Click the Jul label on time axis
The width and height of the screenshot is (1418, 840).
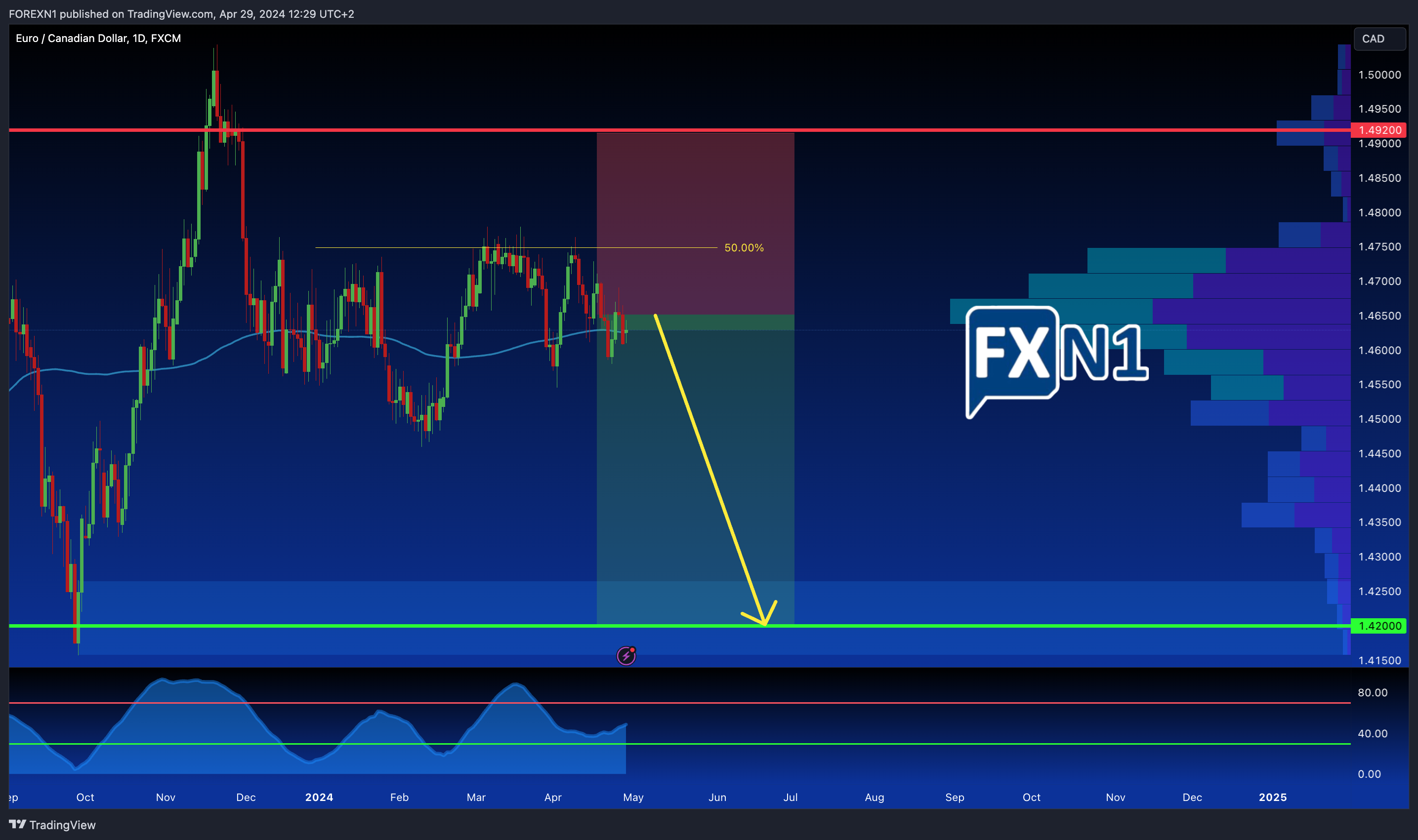point(790,797)
